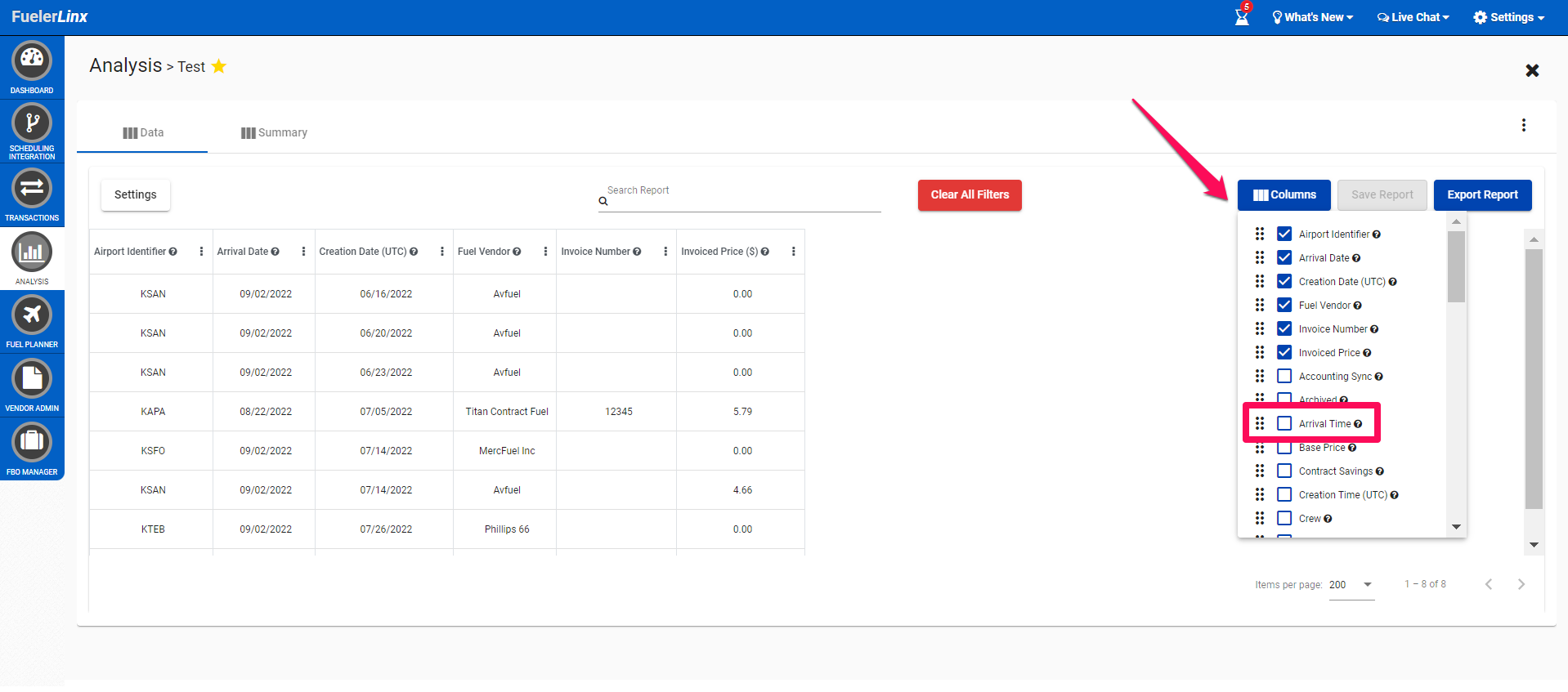Go to previous page arrow
The image size is (1568, 692).
click(1489, 584)
